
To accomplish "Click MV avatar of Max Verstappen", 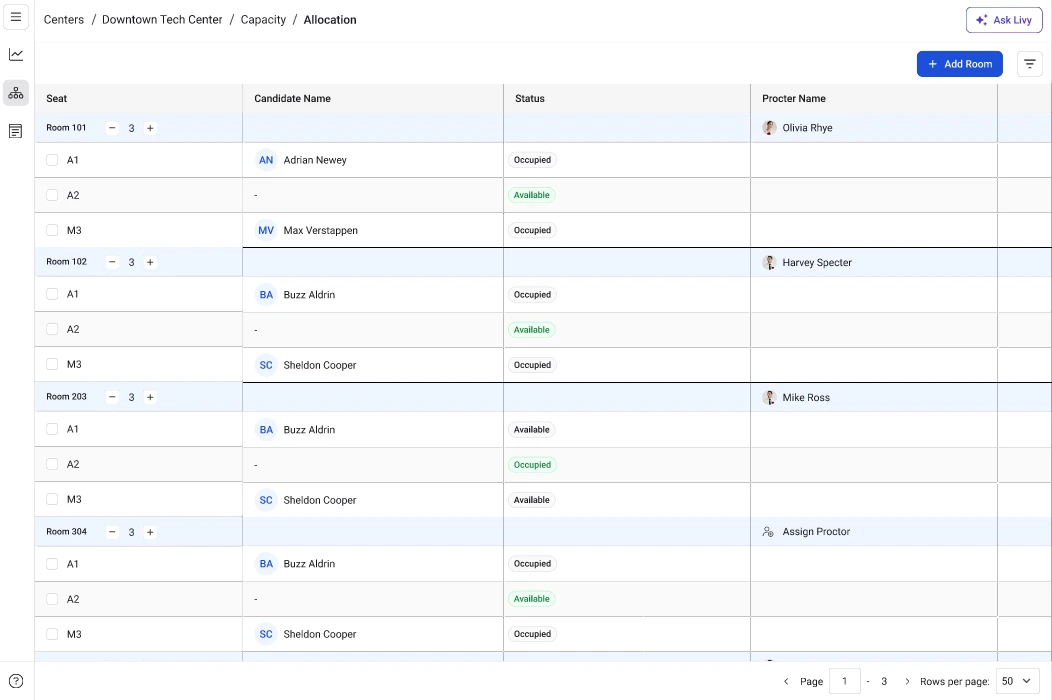I will pos(266,230).
